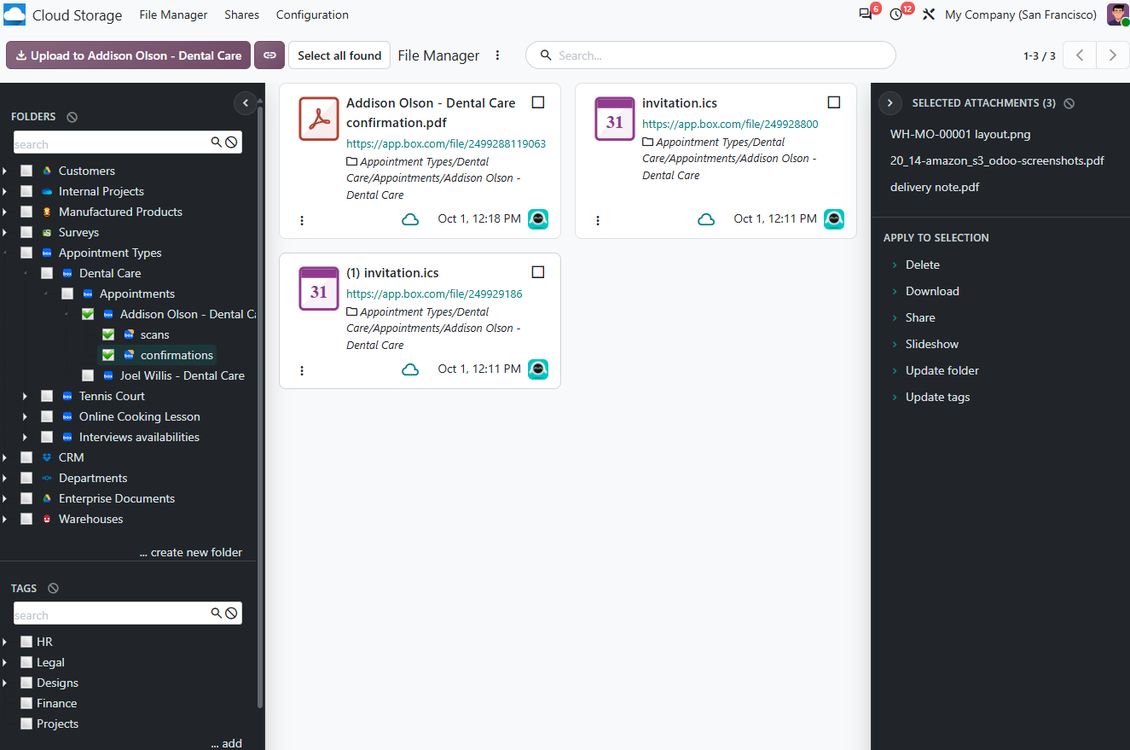Click user avatar on confirmation.pdf card
Screen dimensions: 1130x750
tap(538, 219)
